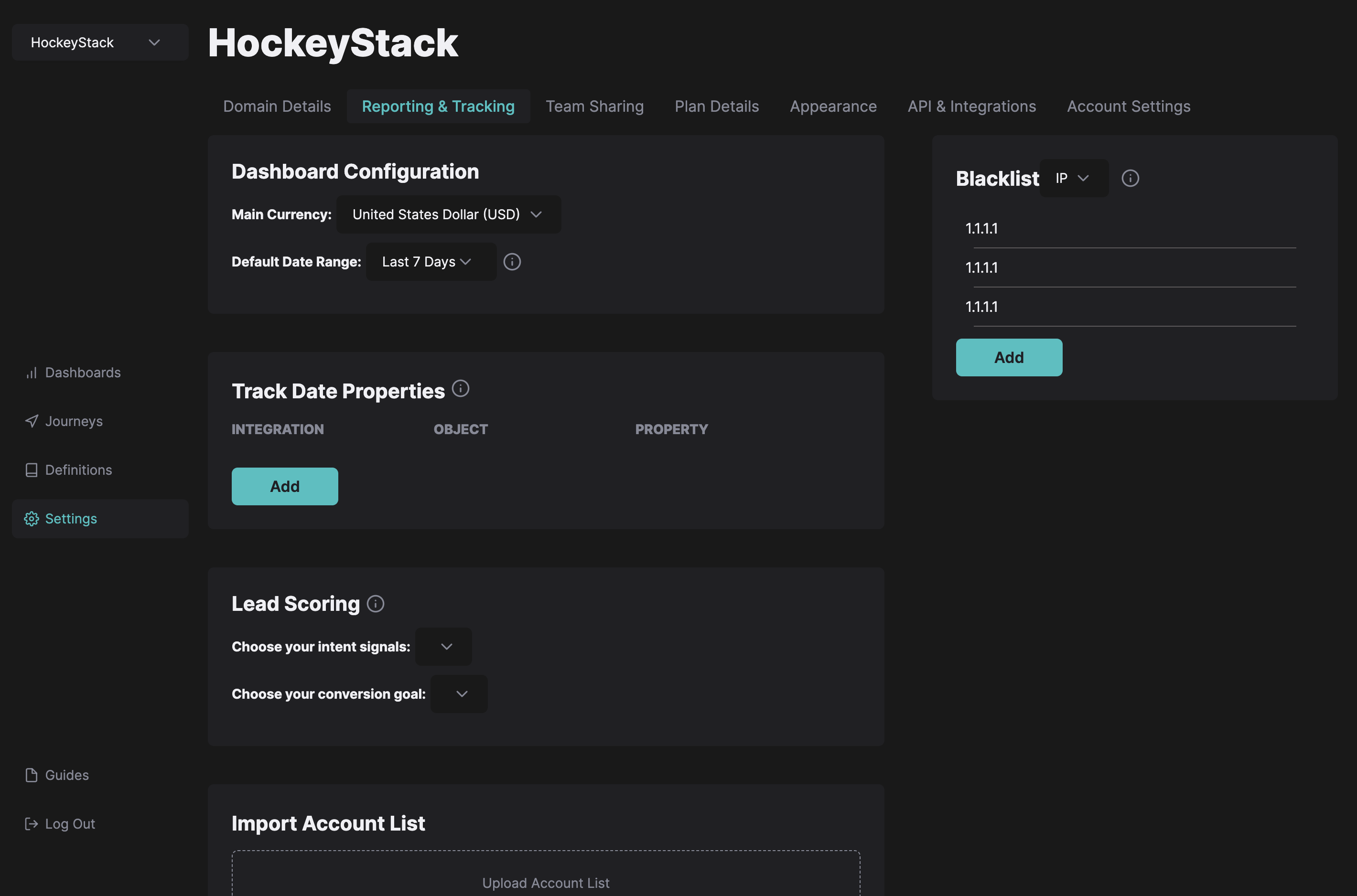Switch to the Domain Details tab
This screenshot has height=896, width=1357.
tap(277, 107)
